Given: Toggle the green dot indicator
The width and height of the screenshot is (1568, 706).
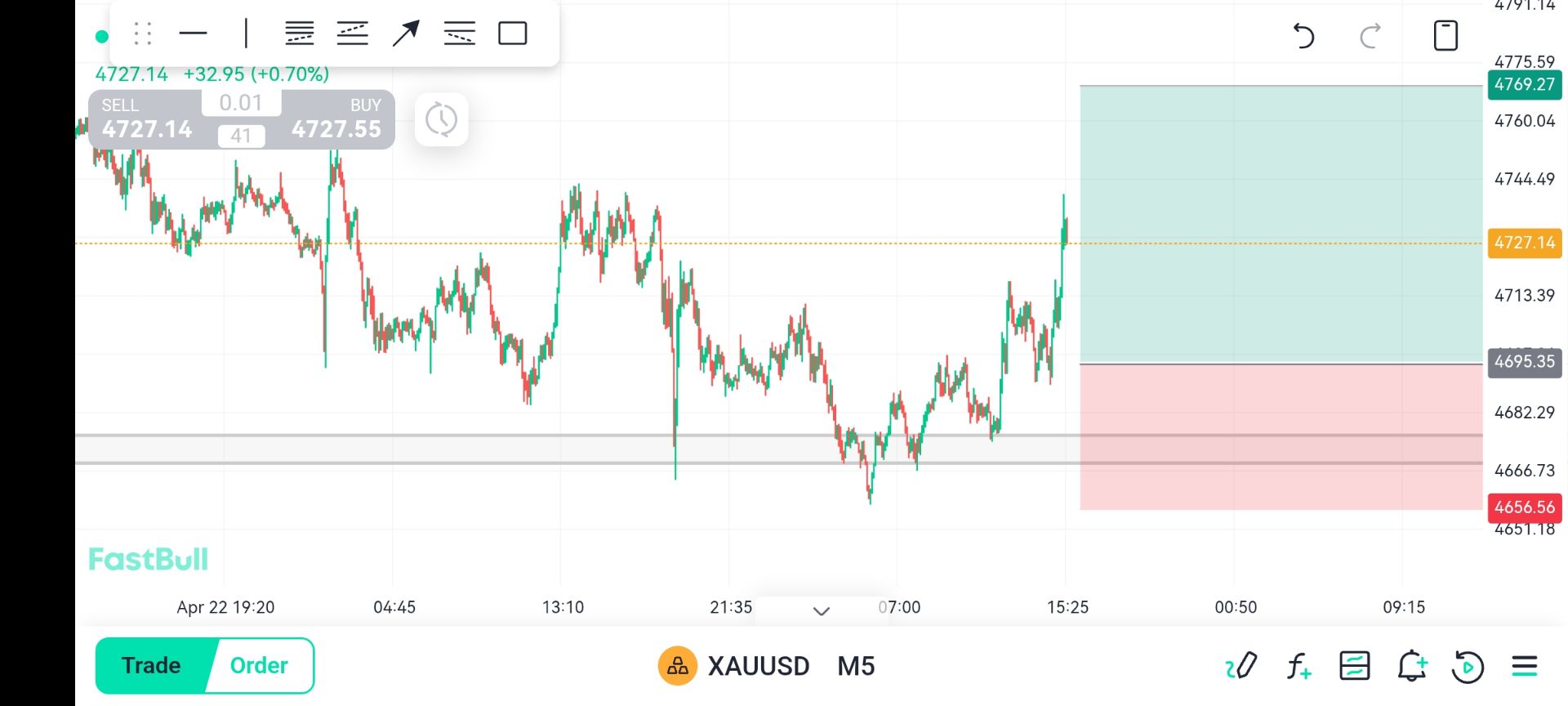Looking at the screenshot, I should coord(102,36).
